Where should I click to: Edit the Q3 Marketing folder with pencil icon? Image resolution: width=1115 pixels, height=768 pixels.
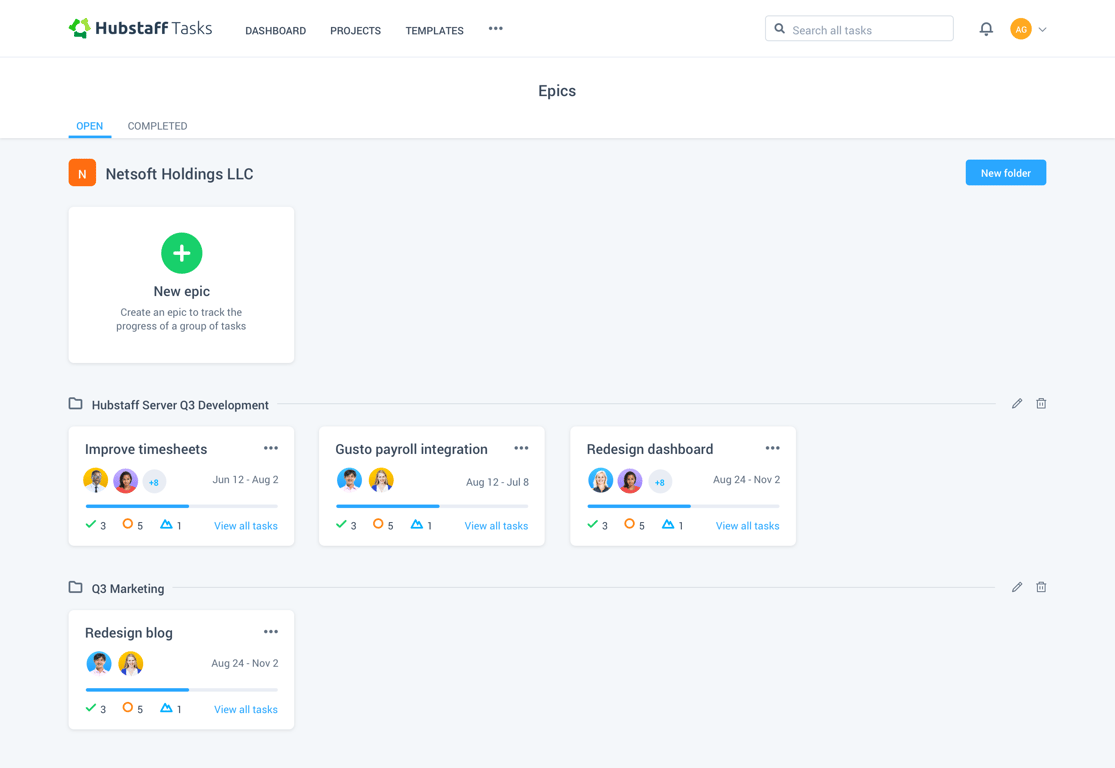pos(1017,587)
